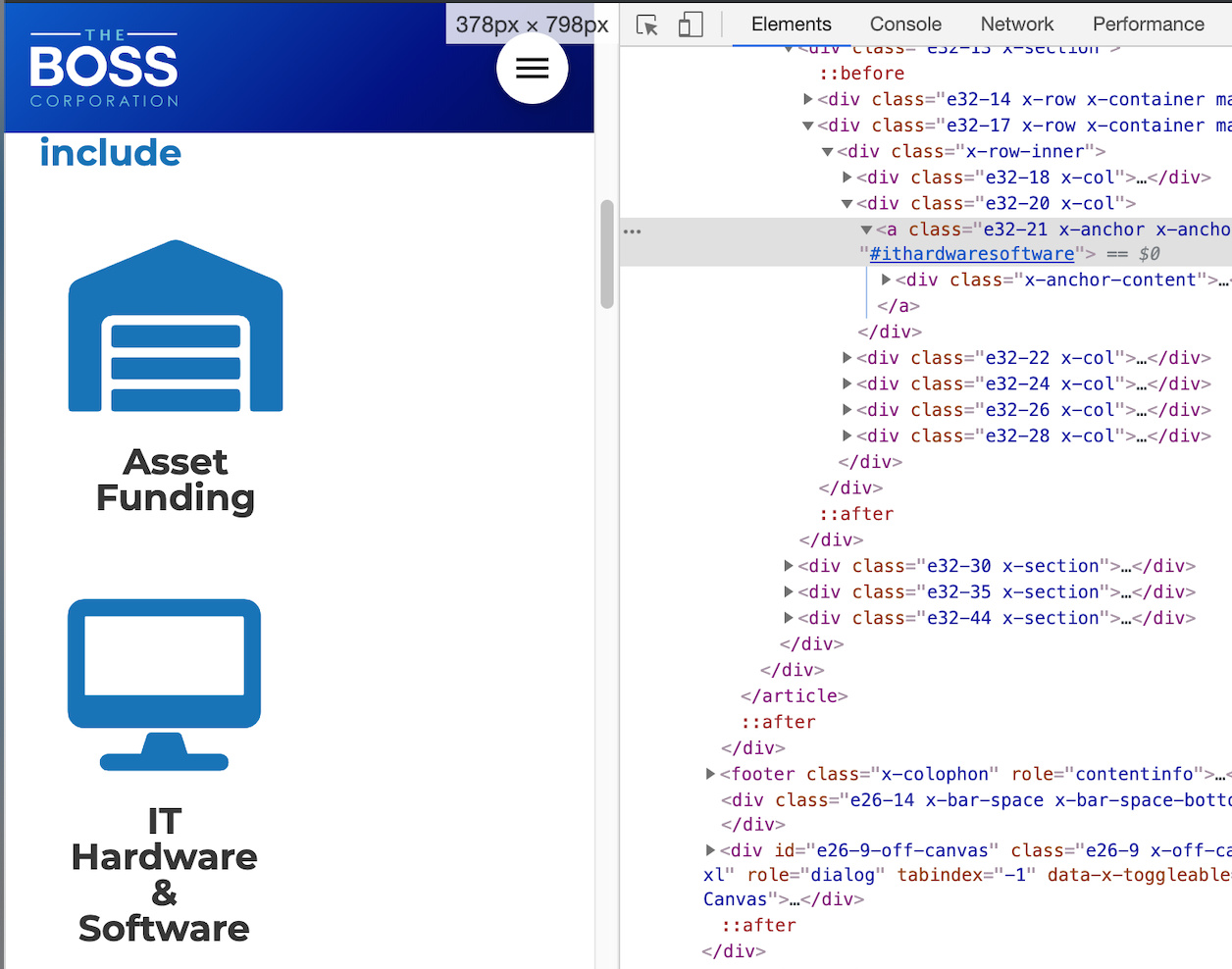Expand the e32-18 x-col div
1232x969 pixels.
[847, 178]
